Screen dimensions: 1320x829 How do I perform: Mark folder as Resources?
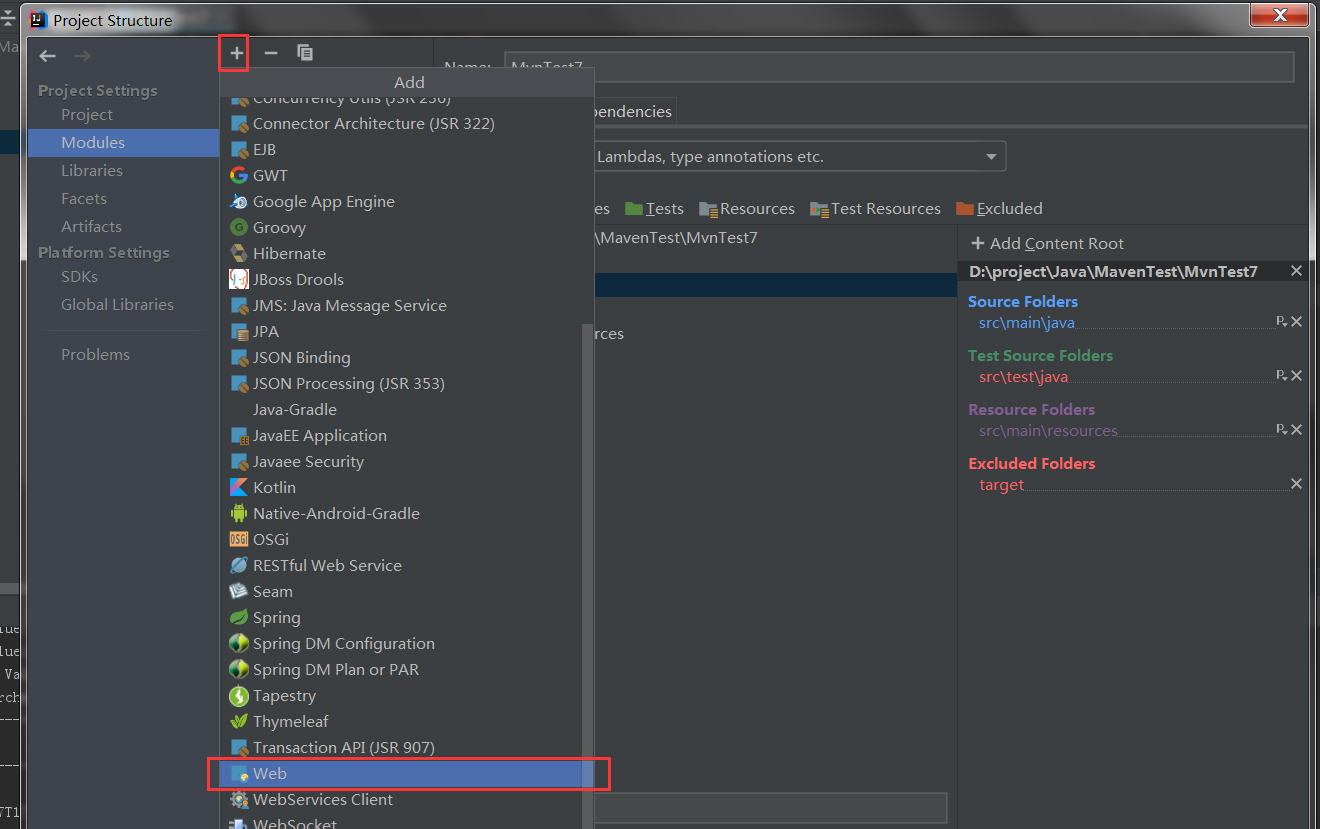point(747,209)
